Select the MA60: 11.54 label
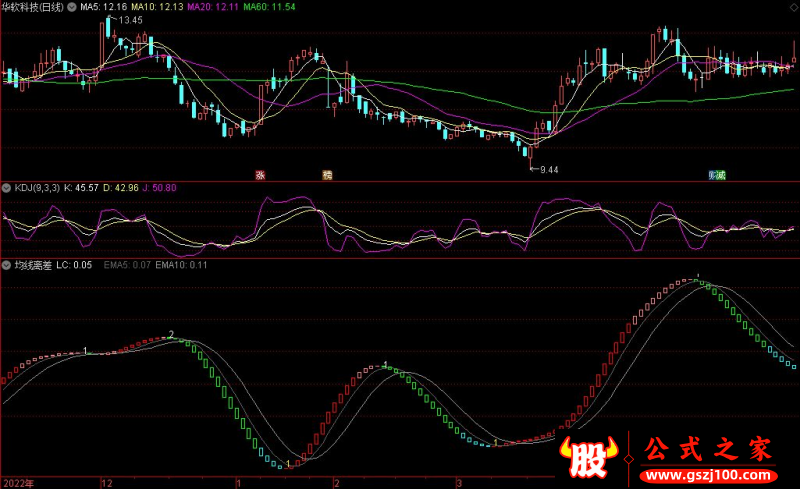 (269, 7)
